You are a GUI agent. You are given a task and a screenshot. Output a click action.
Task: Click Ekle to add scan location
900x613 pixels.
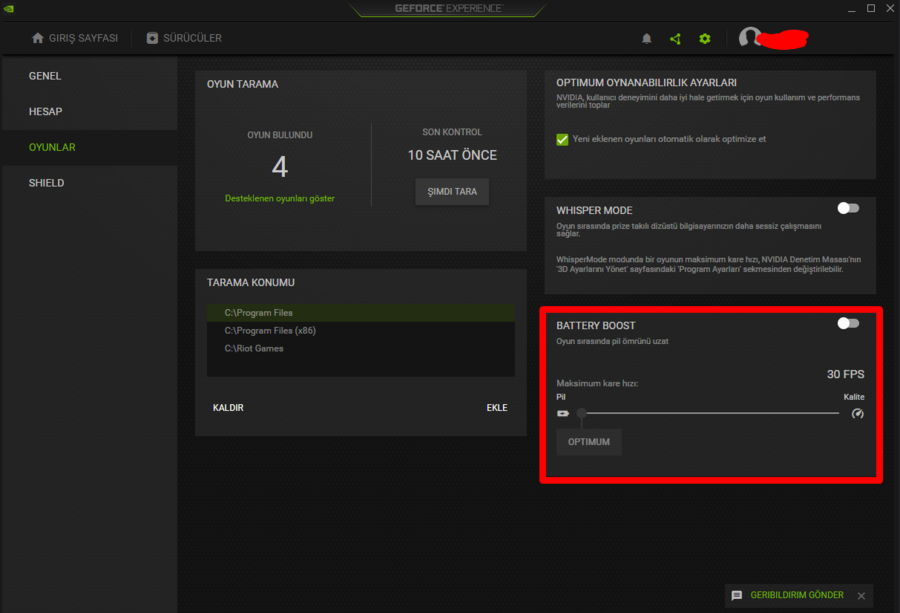(x=497, y=408)
